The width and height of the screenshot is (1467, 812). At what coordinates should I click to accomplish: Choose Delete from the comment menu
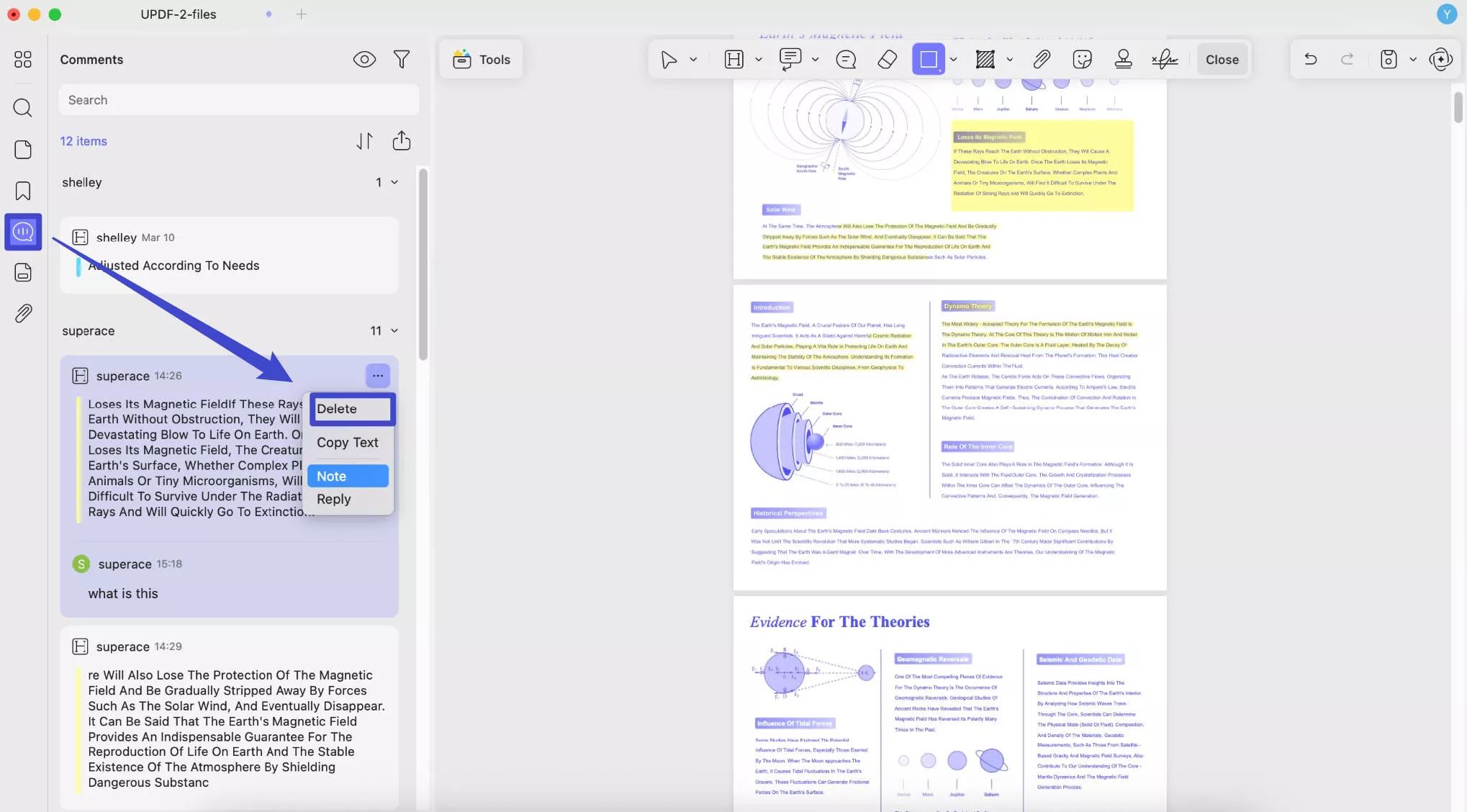click(x=353, y=409)
